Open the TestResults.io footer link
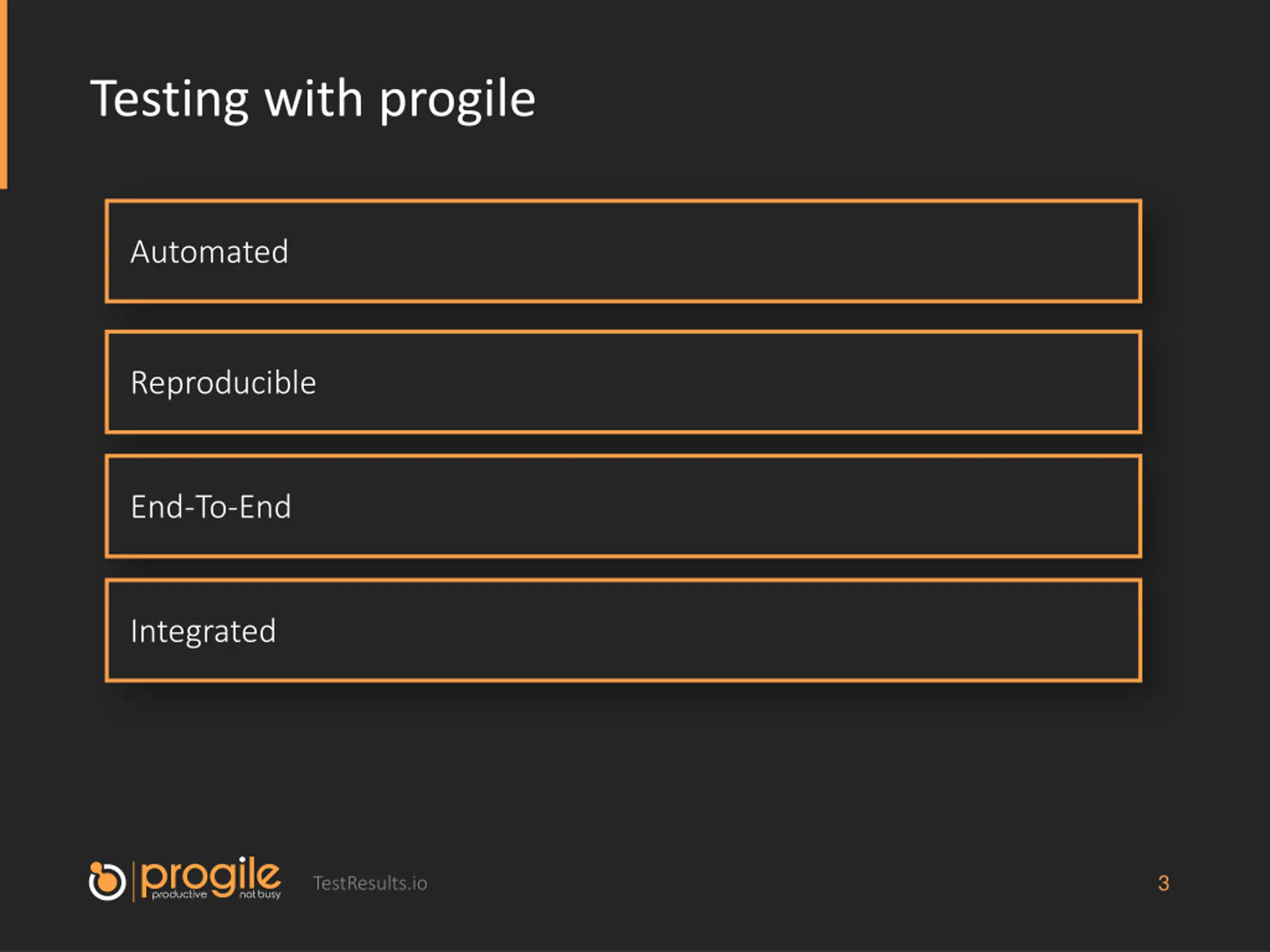Image resolution: width=1270 pixels, height=952 pixels. coord(370,883)
